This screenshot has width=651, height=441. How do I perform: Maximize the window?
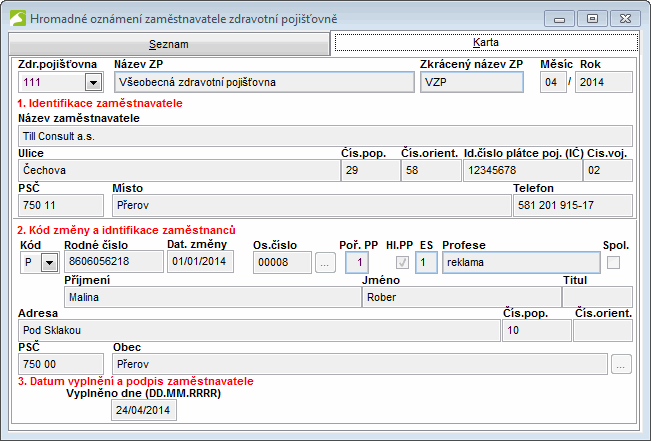click(x=592, y=19)
